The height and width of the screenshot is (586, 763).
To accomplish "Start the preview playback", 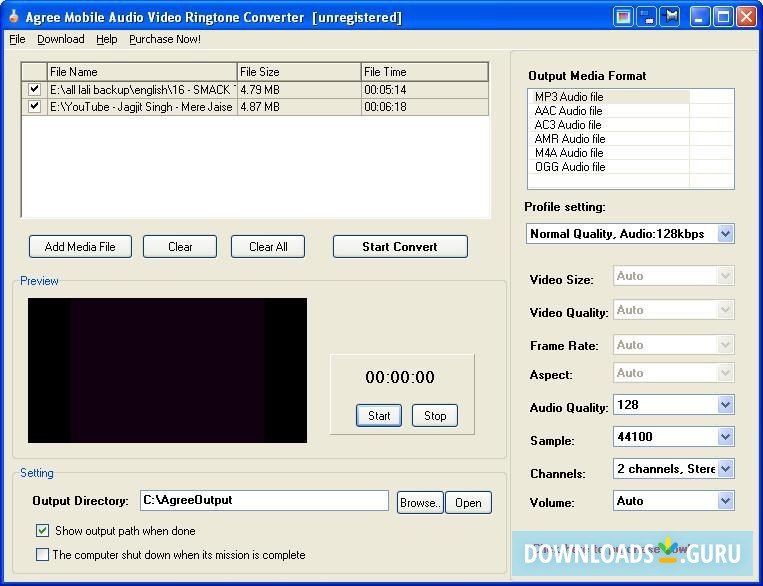I will click(379, 416).
